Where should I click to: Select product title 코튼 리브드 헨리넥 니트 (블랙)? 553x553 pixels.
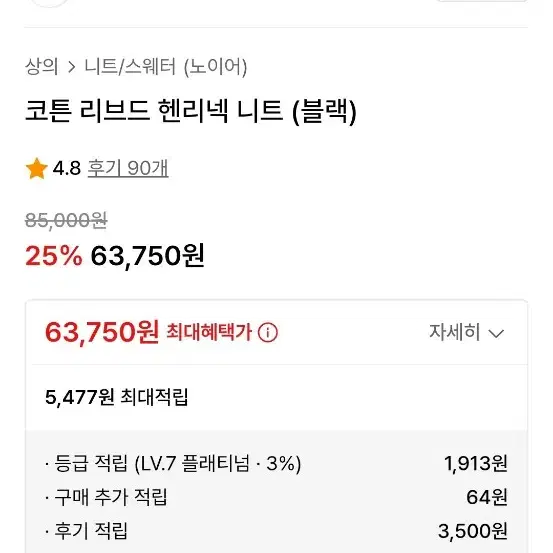[x=191, y=111]
